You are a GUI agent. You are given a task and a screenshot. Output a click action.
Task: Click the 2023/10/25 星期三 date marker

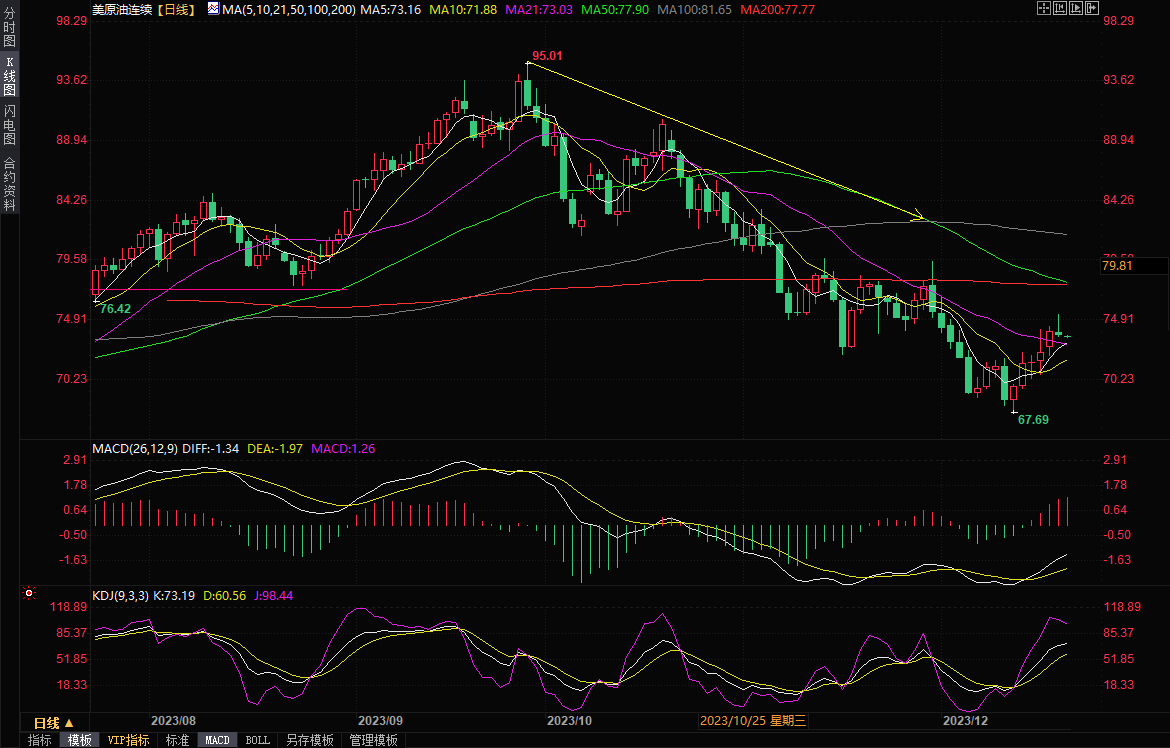tap(753, 720)
